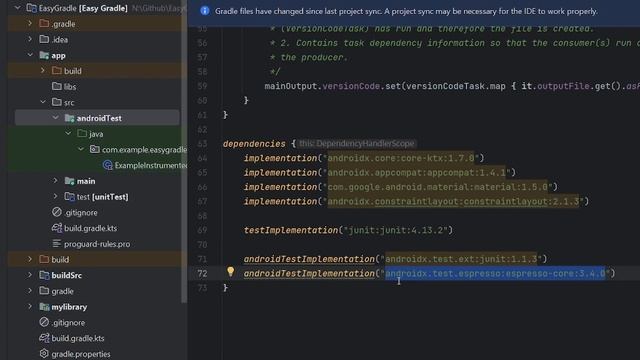This screenshot has width=640, height=360.
Task: Click the libs folder icon
Action: (x=57, y=87)
